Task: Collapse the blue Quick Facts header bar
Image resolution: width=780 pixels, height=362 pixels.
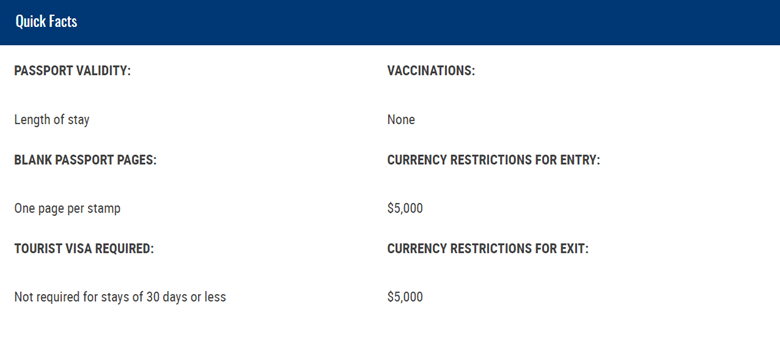Action: (390, 22)
